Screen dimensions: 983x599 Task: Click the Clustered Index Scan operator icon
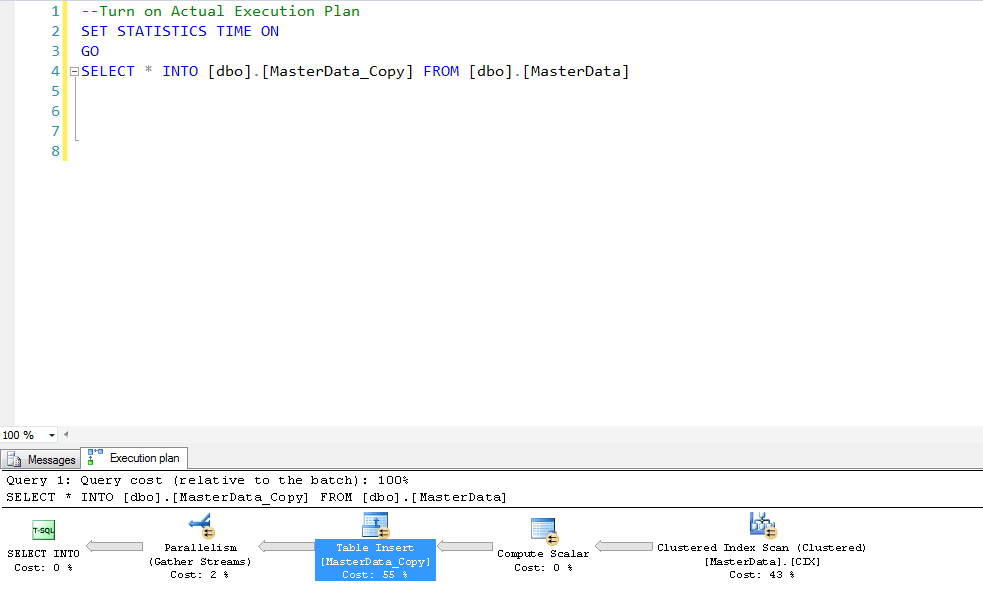coord(762,525)
